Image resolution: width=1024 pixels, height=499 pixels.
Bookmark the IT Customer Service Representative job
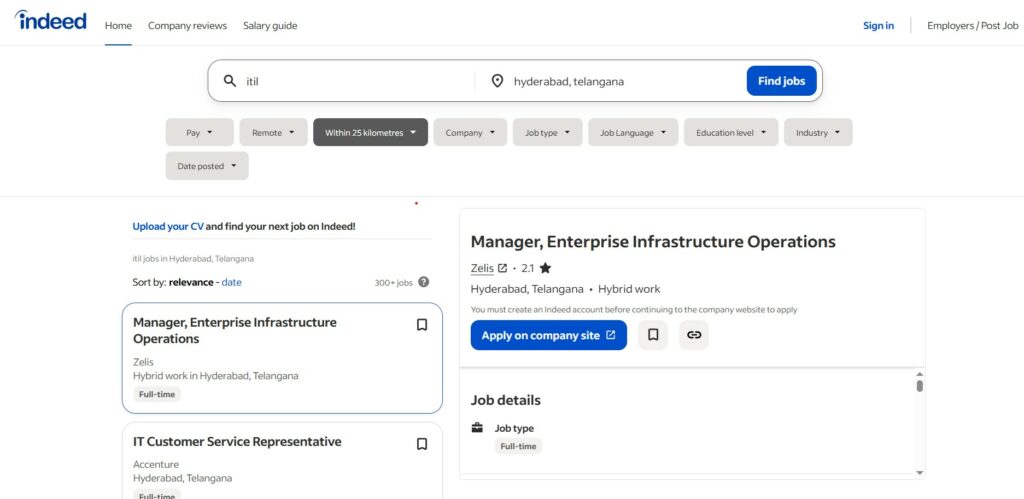point(422,444)
